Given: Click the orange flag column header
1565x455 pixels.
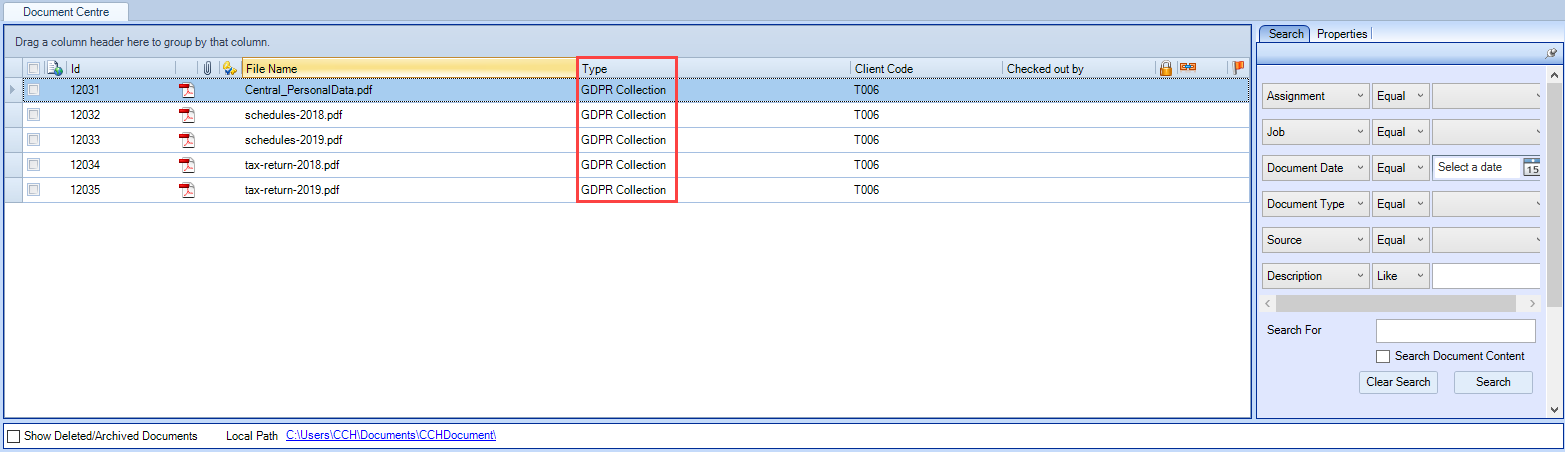Looking at the screenshot, I should tap(1239, 67).
